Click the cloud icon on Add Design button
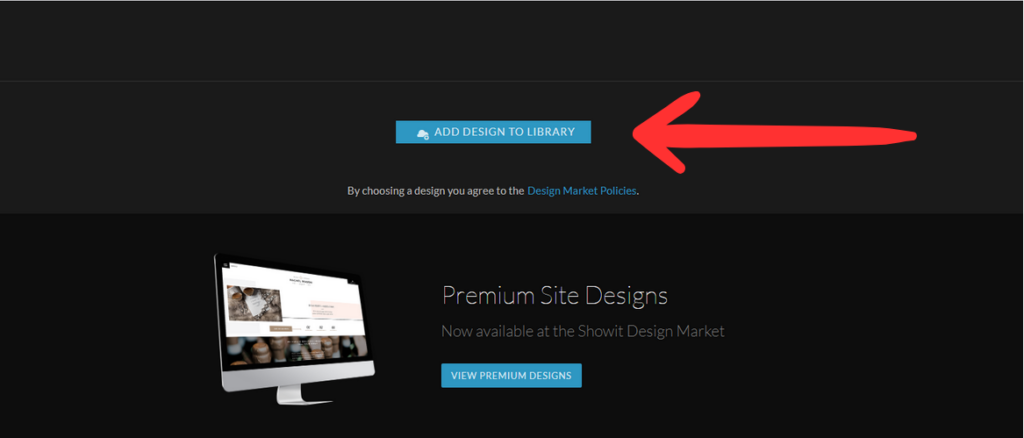This screenshot has height=438, width=1024. point(423,133)
